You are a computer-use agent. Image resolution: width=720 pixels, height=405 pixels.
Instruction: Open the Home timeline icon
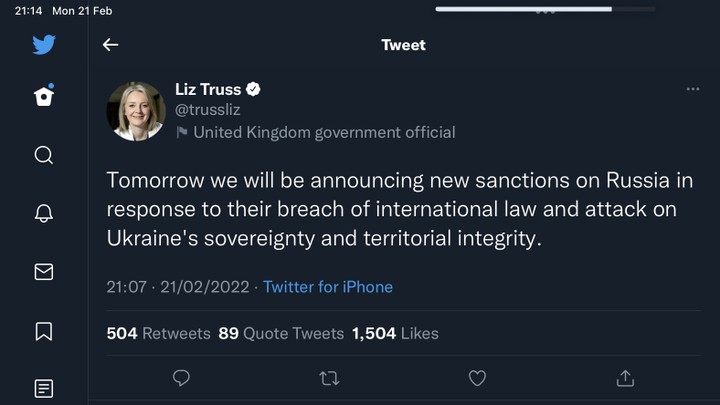[x=43, y=96]
